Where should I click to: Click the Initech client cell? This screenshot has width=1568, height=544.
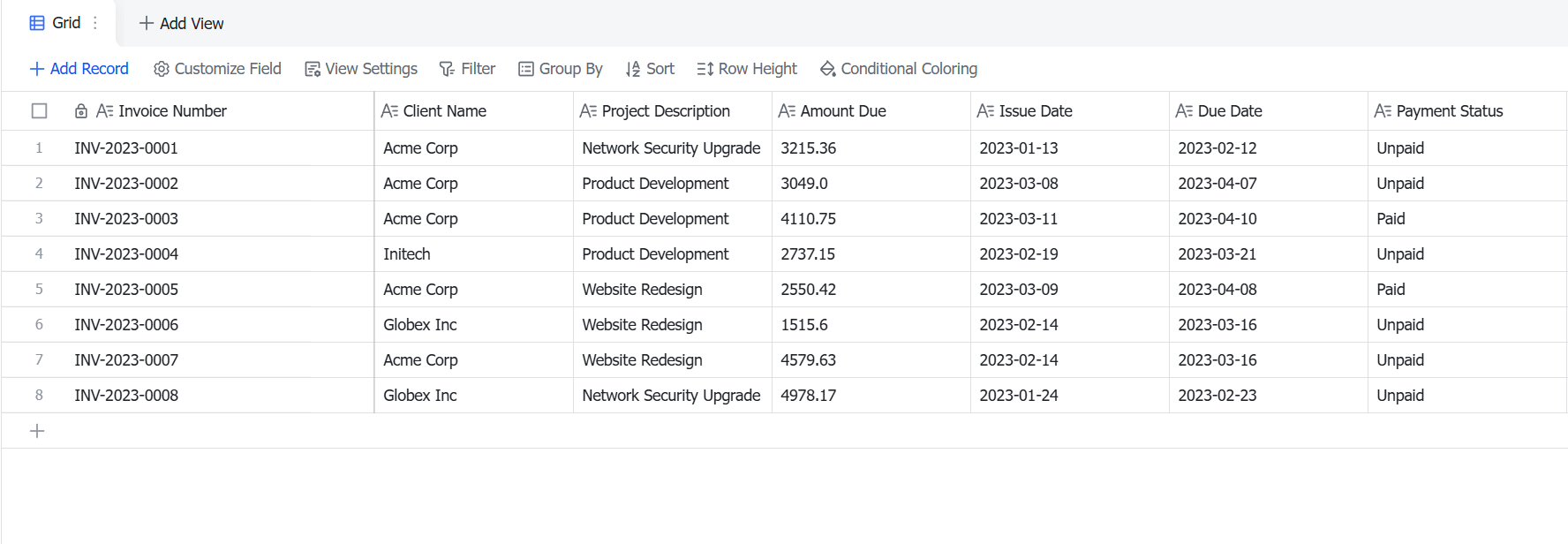474,254
